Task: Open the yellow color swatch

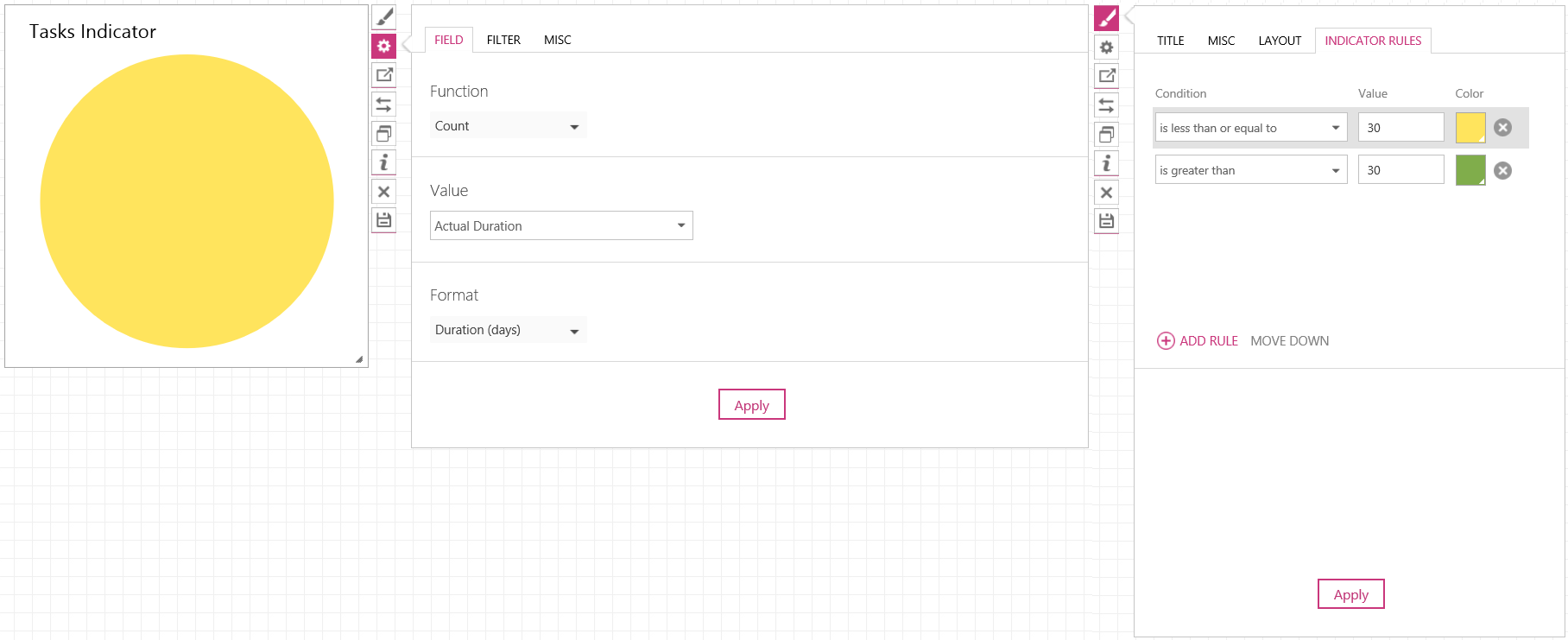Action: pyautogui.click(x=1470, y=128)
